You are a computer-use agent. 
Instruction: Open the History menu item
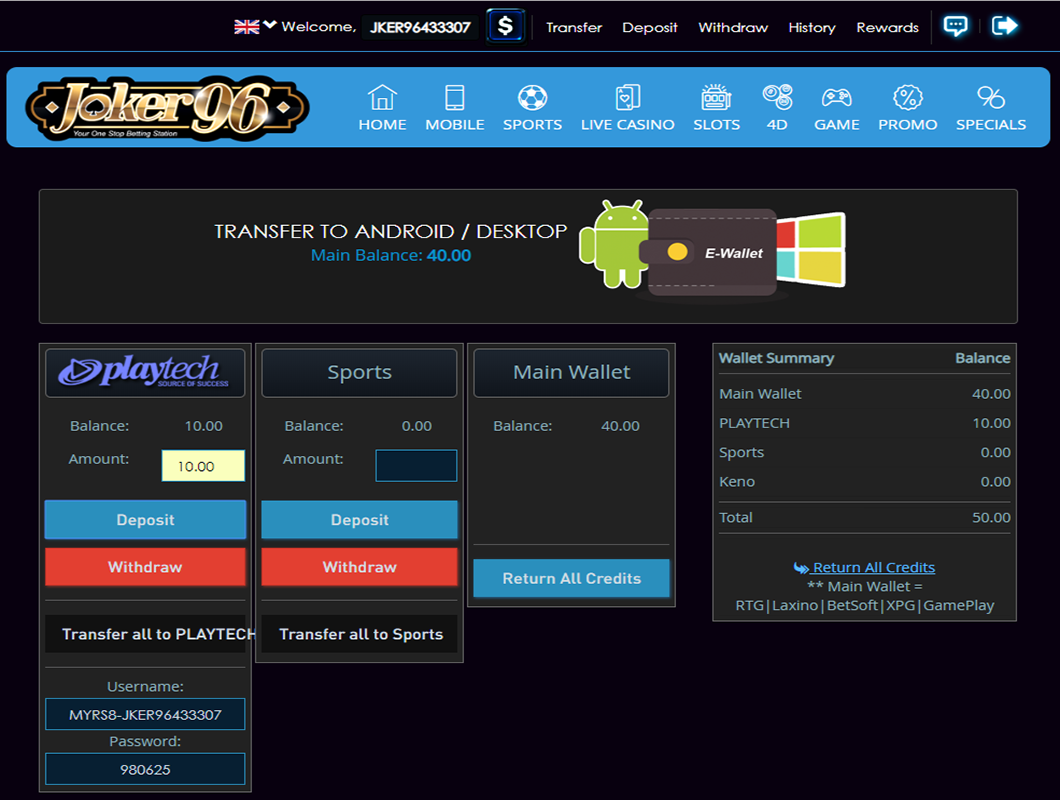click(811, 27)
